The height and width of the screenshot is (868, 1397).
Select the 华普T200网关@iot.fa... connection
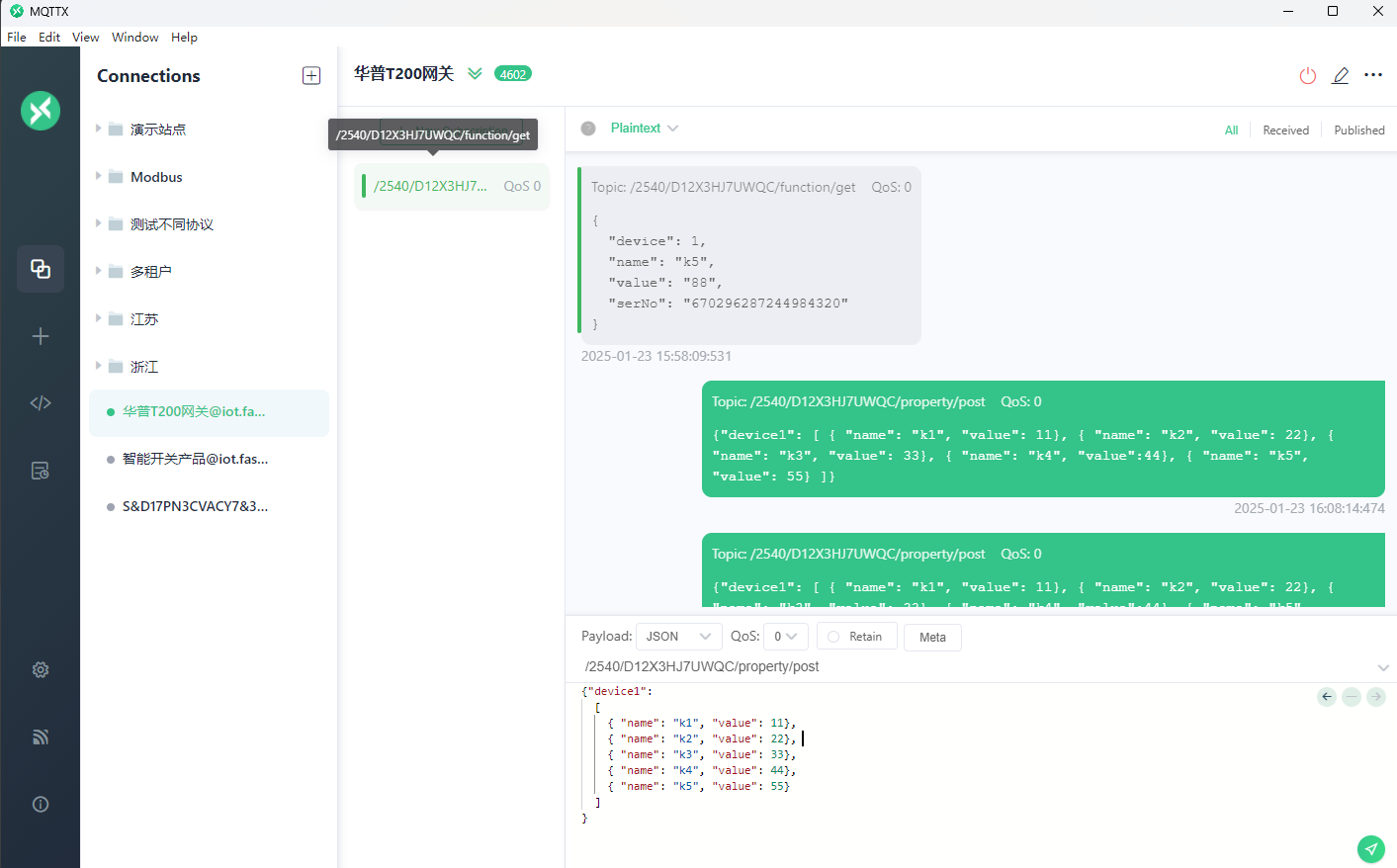point(209,412)
